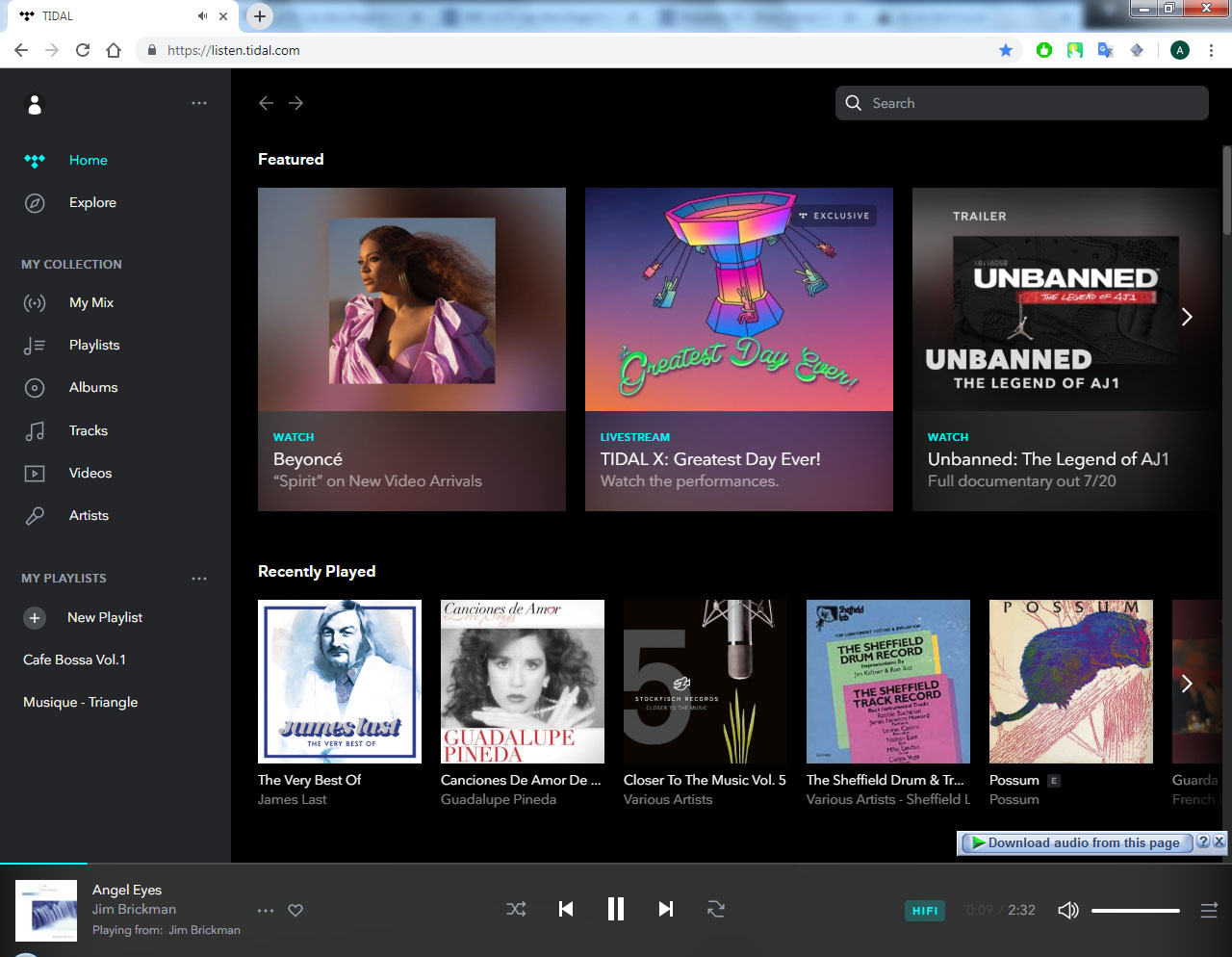Skip to next track
Screen dimensions: 1232x957
pos(665,909)
